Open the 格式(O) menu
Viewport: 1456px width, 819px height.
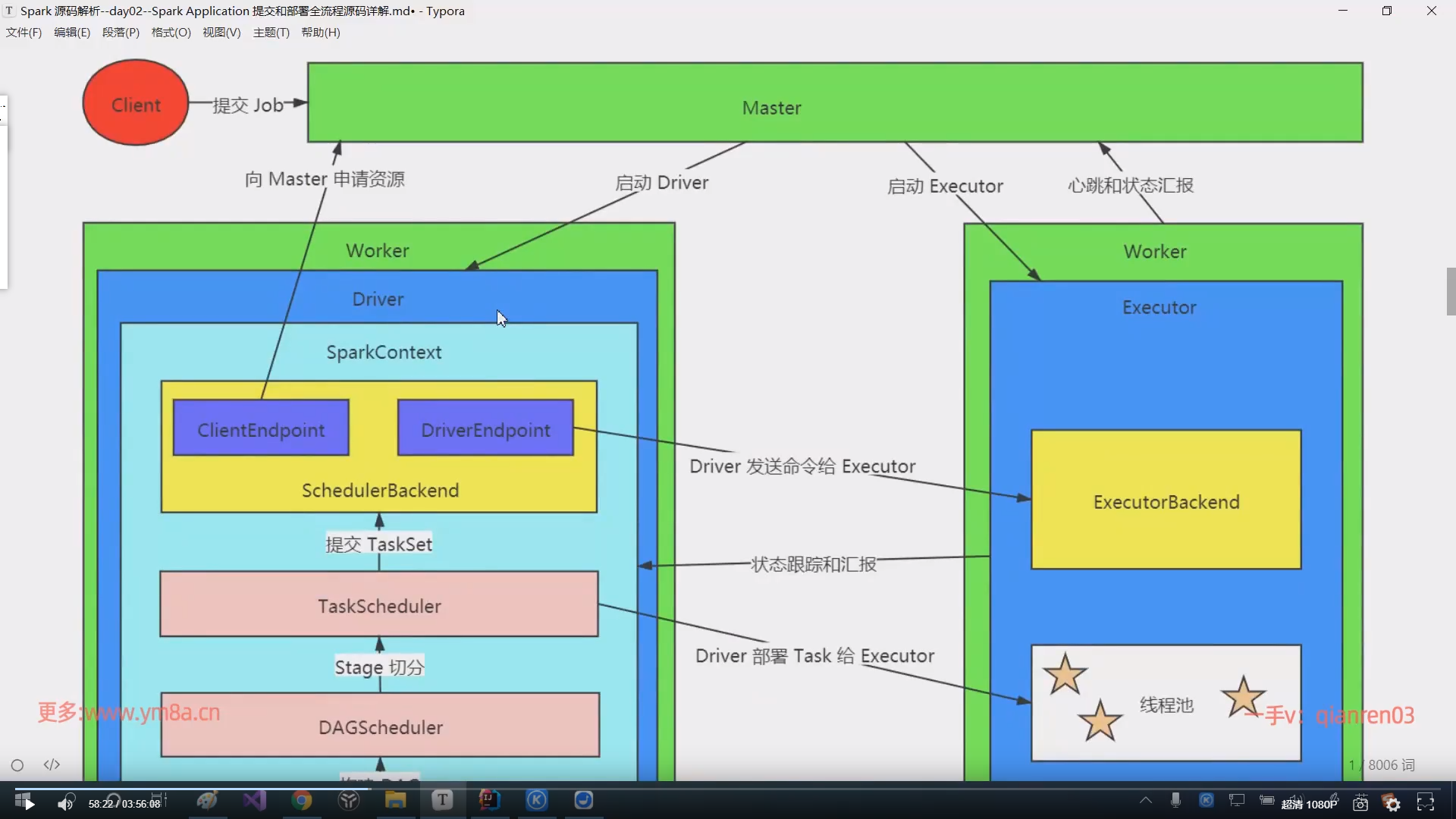171,33
